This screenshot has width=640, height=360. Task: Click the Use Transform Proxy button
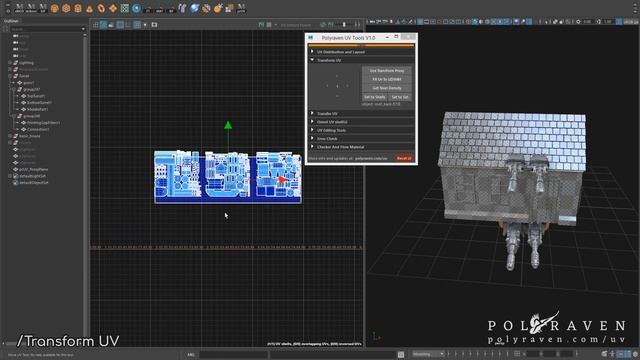tap(387, 71)
